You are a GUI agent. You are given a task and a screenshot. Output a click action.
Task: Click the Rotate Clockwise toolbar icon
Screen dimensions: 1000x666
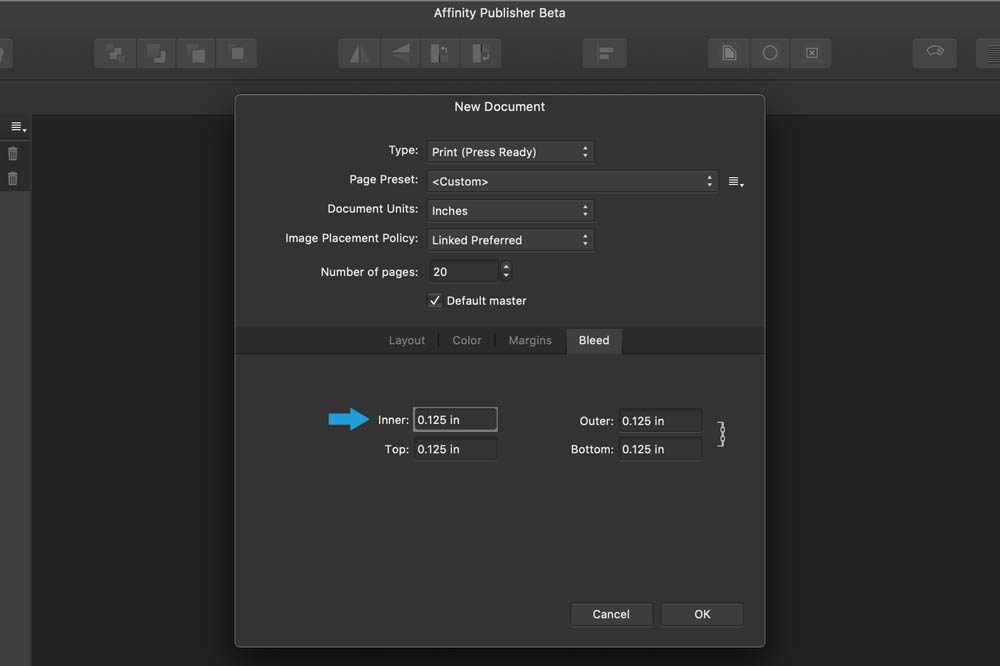(481, 54)
